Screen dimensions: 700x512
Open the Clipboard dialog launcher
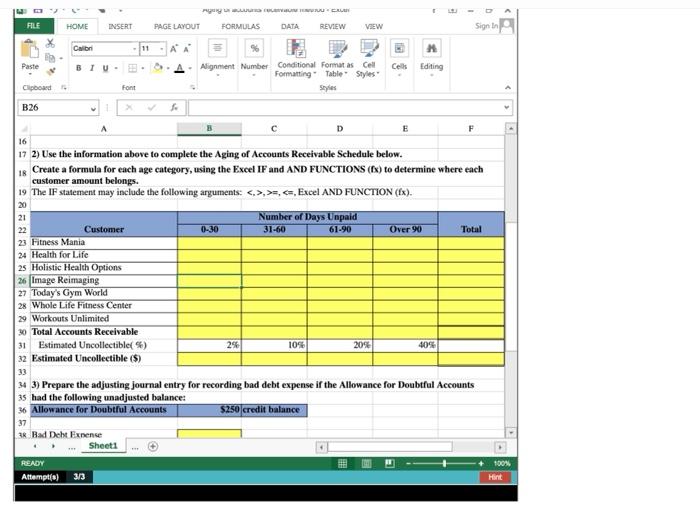click(x=64, y=87)
